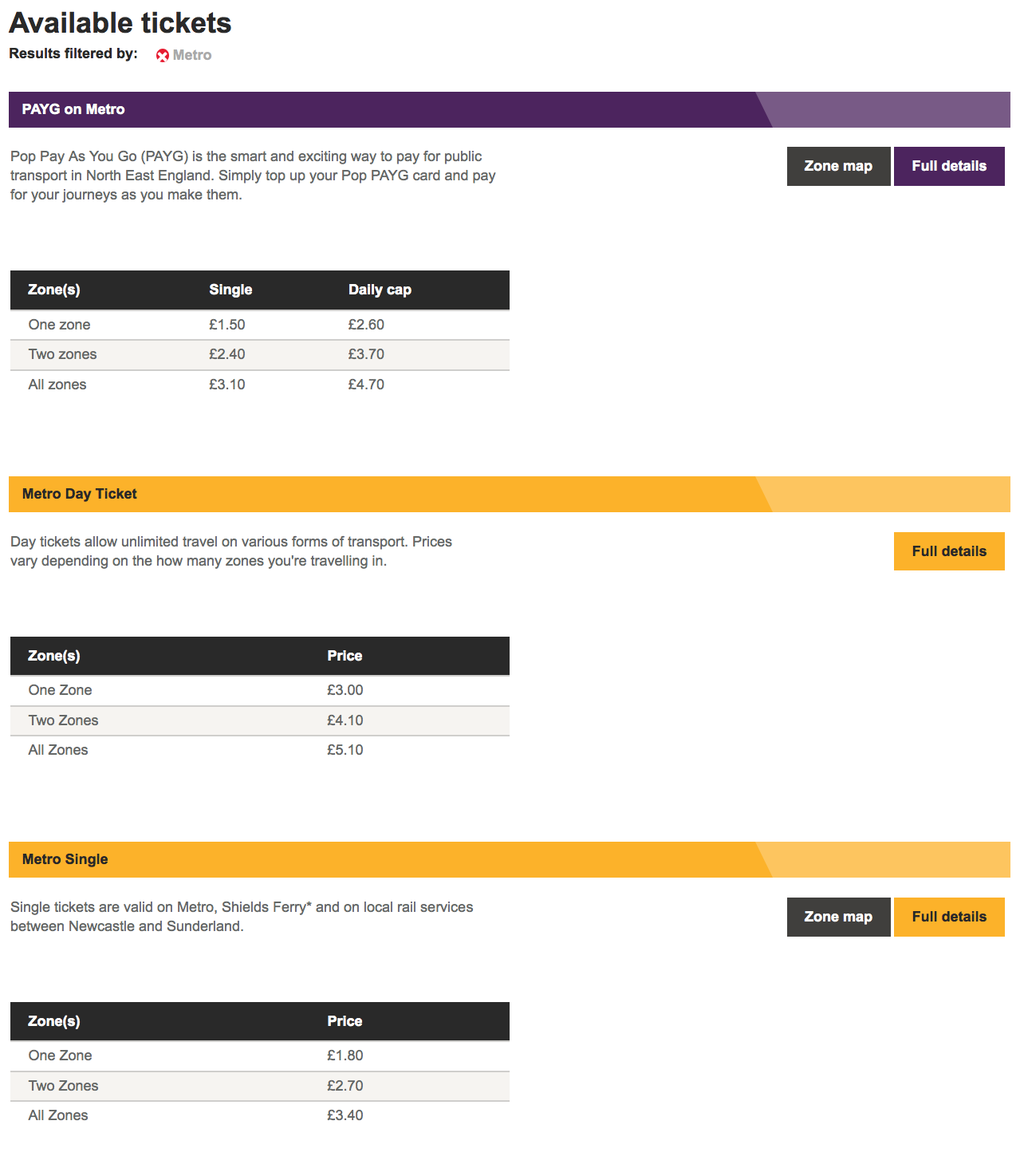1024x1176 pixels.
Task: Click the Metro Day Ticket section header
Action: (x=509, y=494)
